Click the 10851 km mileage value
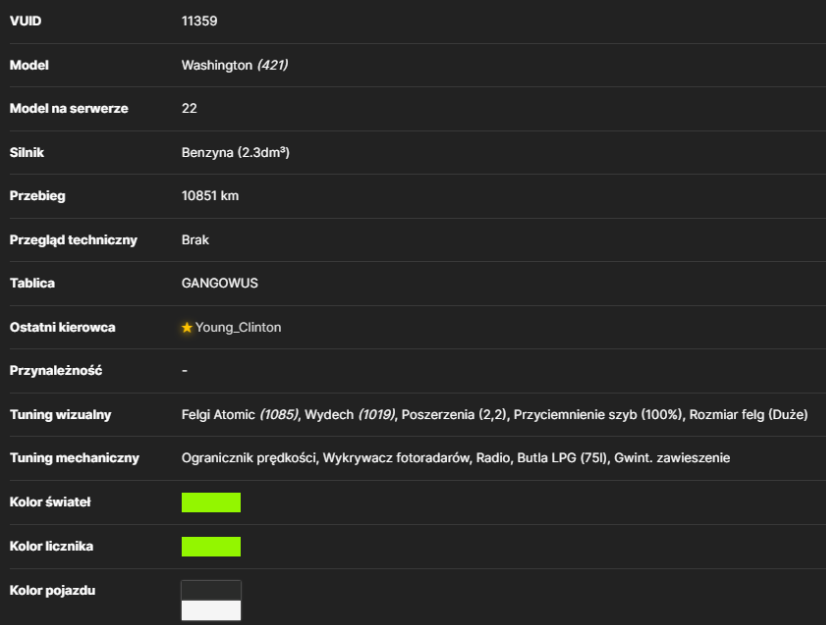Screen dimensions: 826x625 (210, 196)
